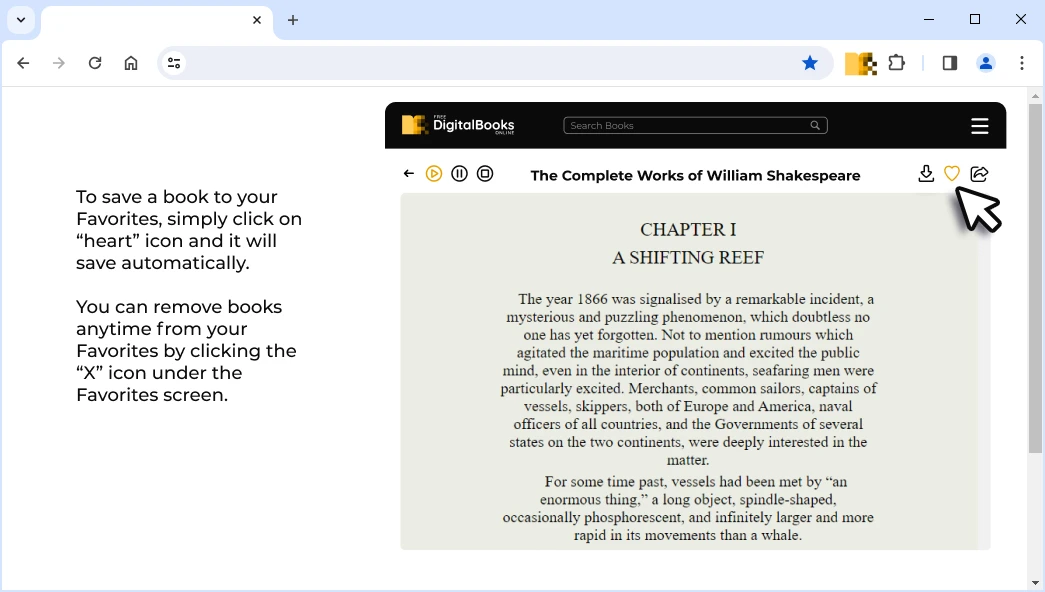Toggle the bookmark star in address bar

tap(810, 63)
